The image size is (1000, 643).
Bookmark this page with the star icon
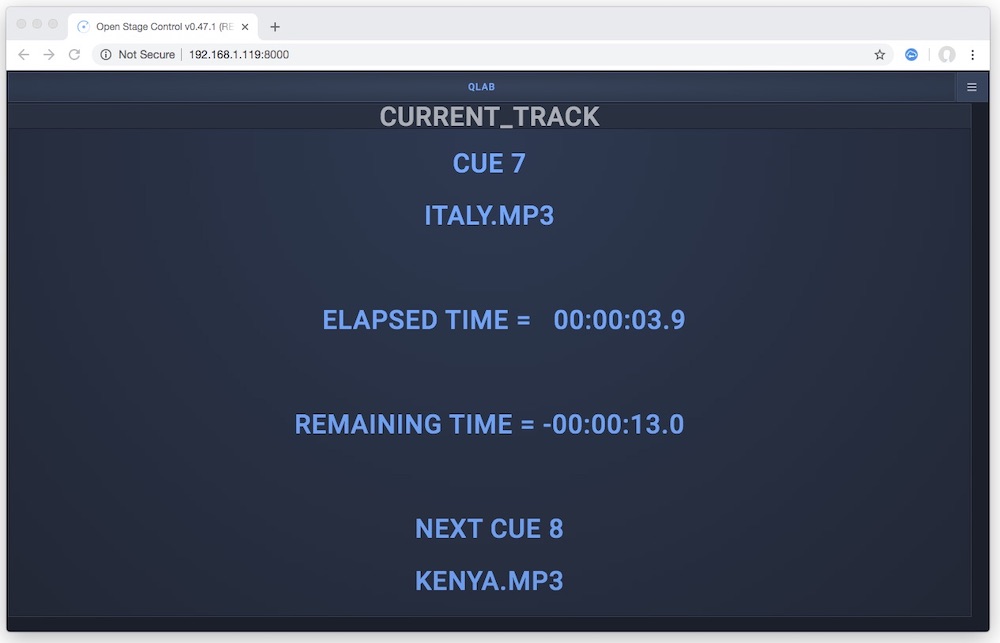click(x=880, y=55)
